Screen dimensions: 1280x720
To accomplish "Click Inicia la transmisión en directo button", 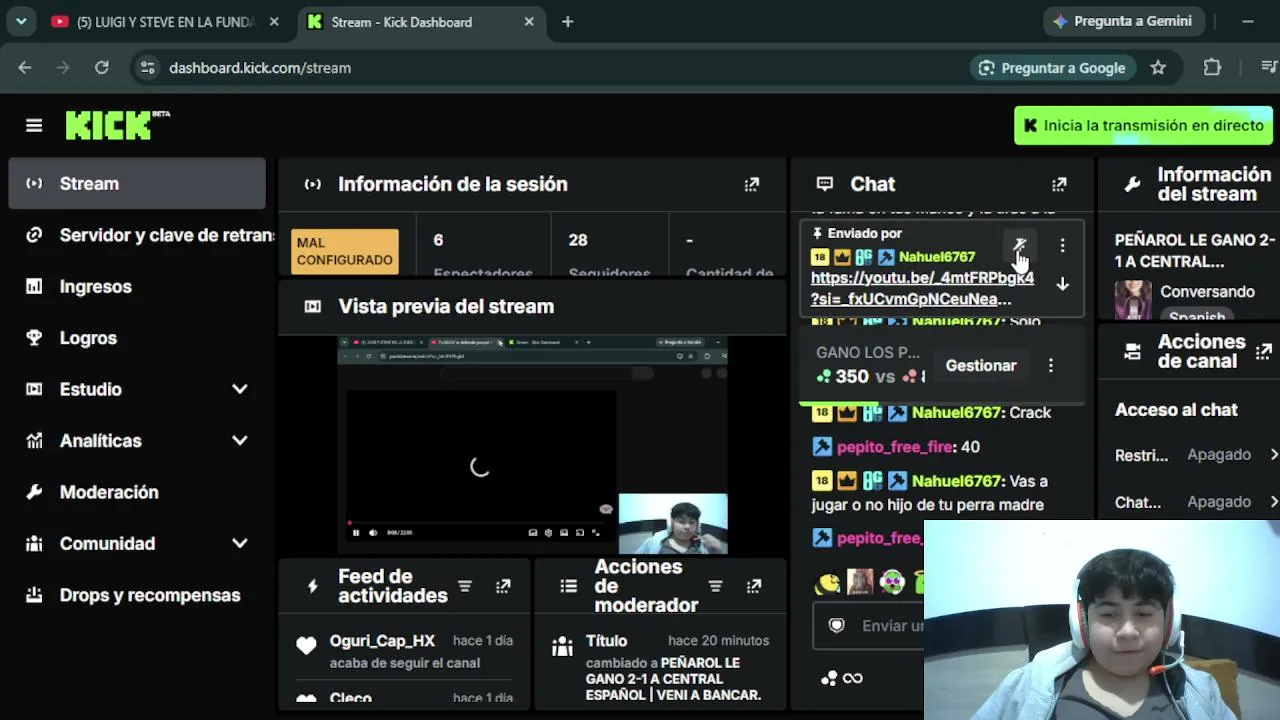I will tap(1143, 126).
